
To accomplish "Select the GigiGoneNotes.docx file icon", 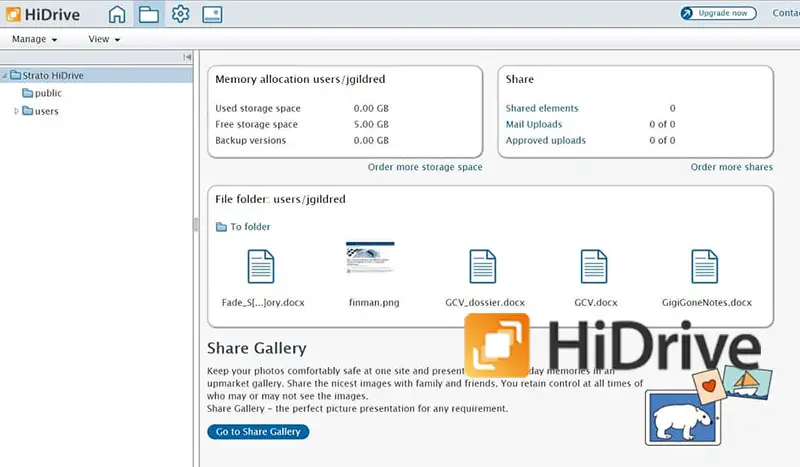I will pos(705,266).
